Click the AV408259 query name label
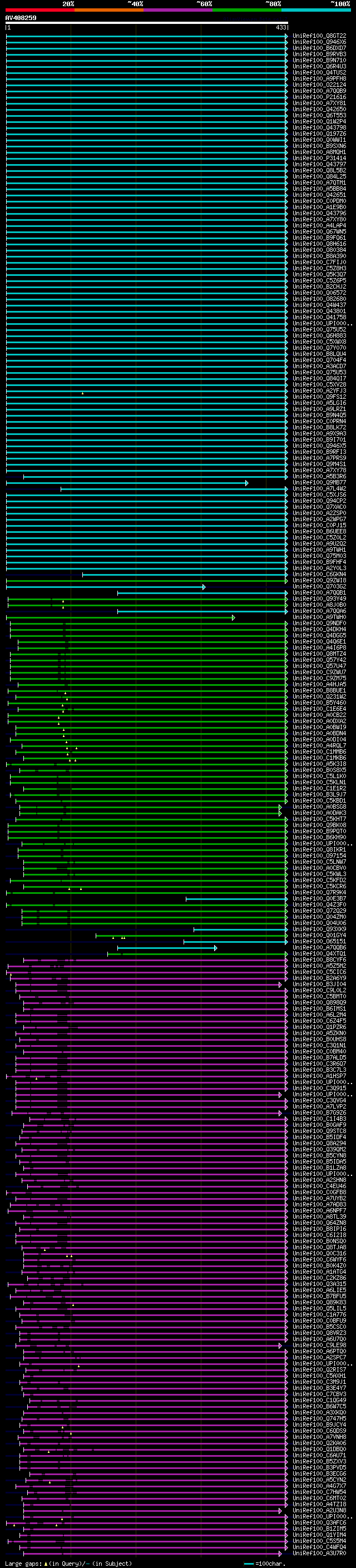This screenshot has width=356, height=1568. [x=21, y=18]
